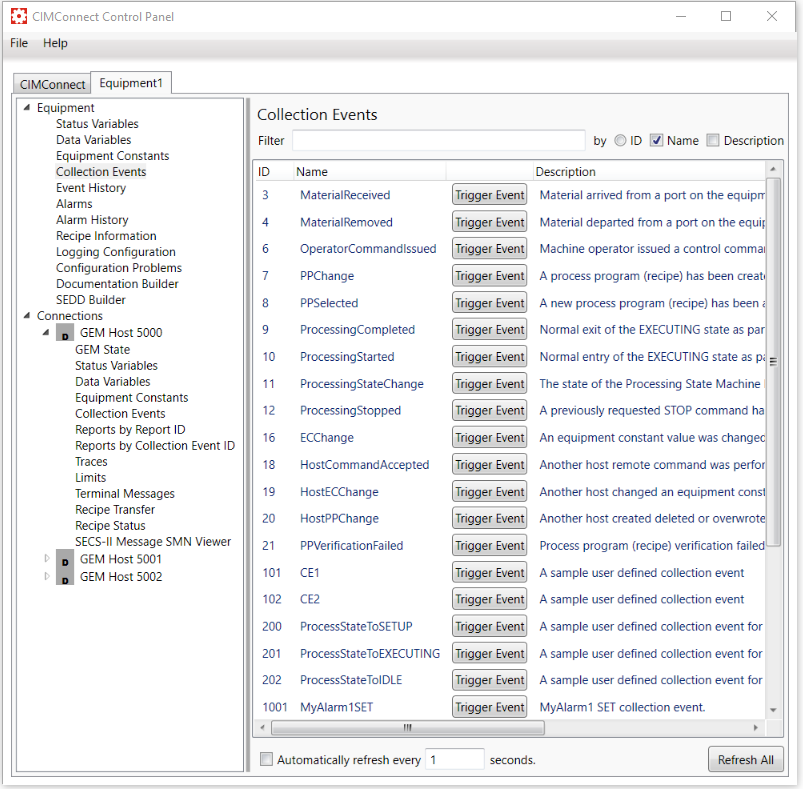Enable the Description filter checkbox
This screenshot has height=789, width=803.
[x=712, y=140]
